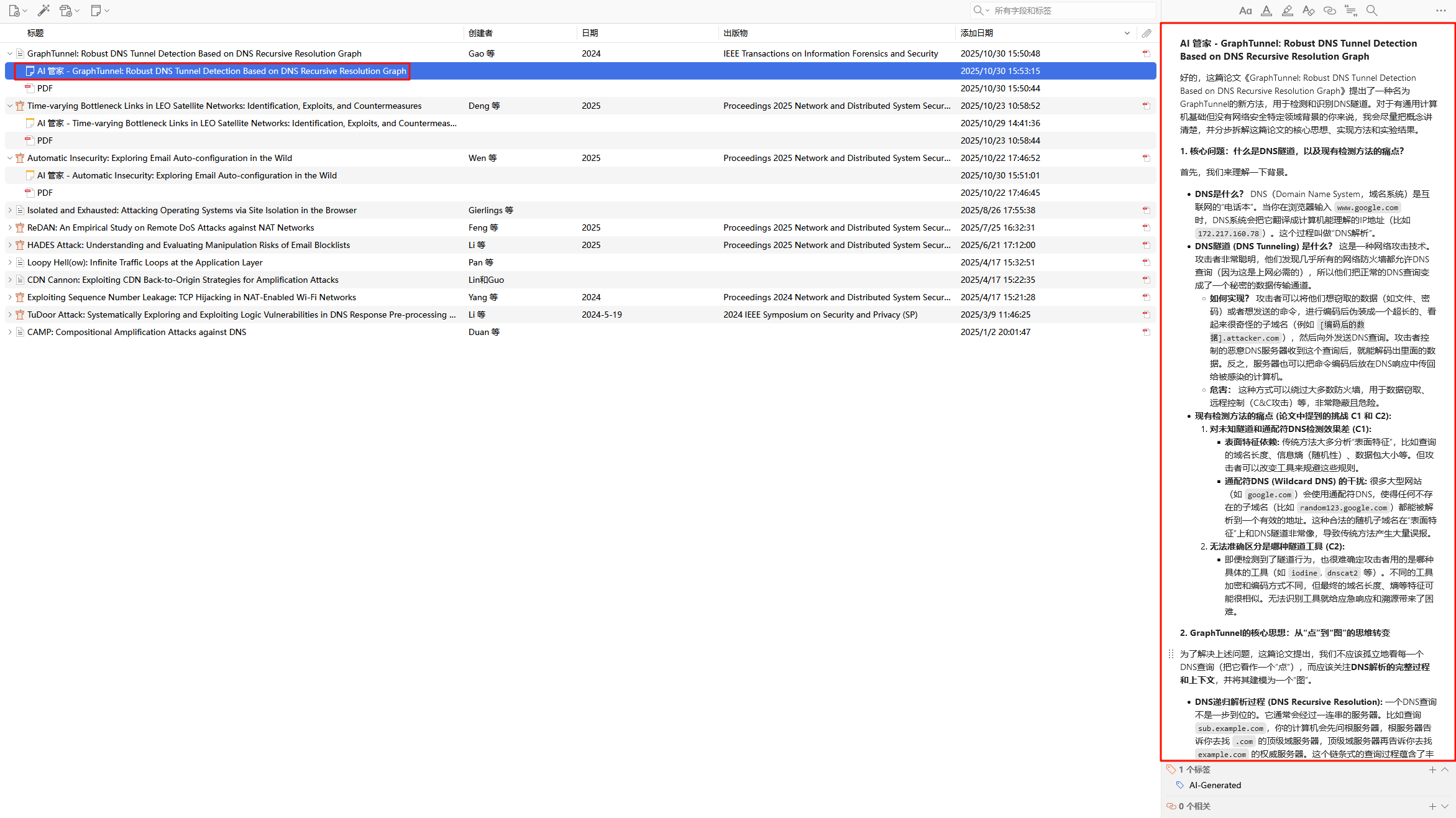This screenshot has width=1456, height=818.
Task: Click the search all fields input box
Action: point(1069,11)
